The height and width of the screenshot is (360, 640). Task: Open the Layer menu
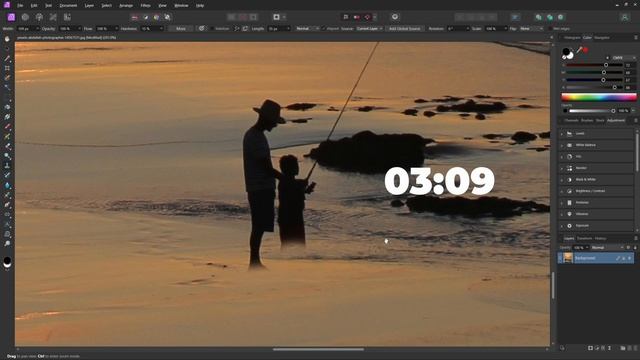coord(89,6)
